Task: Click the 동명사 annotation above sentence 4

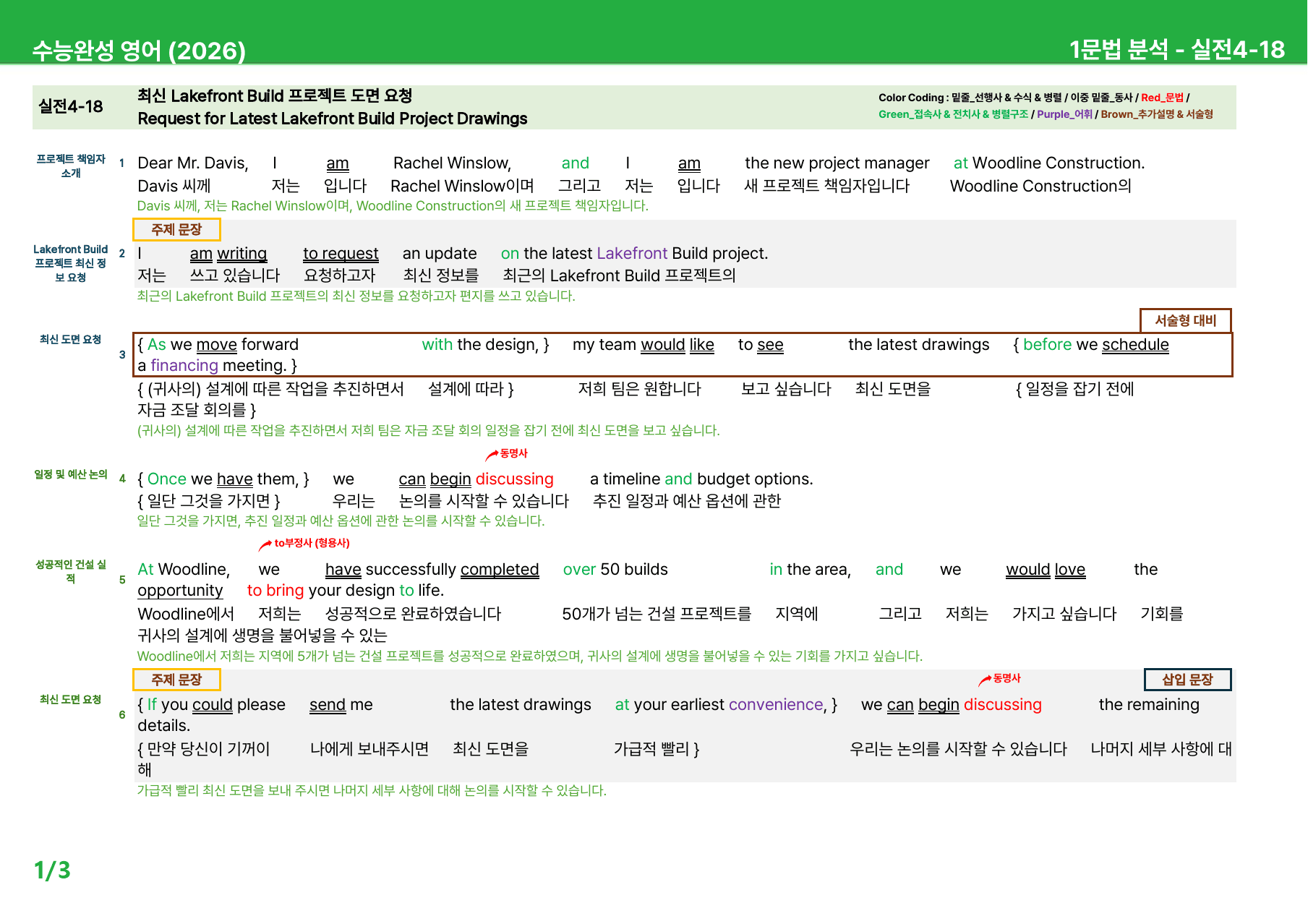Action: click(x=507, y=453)
